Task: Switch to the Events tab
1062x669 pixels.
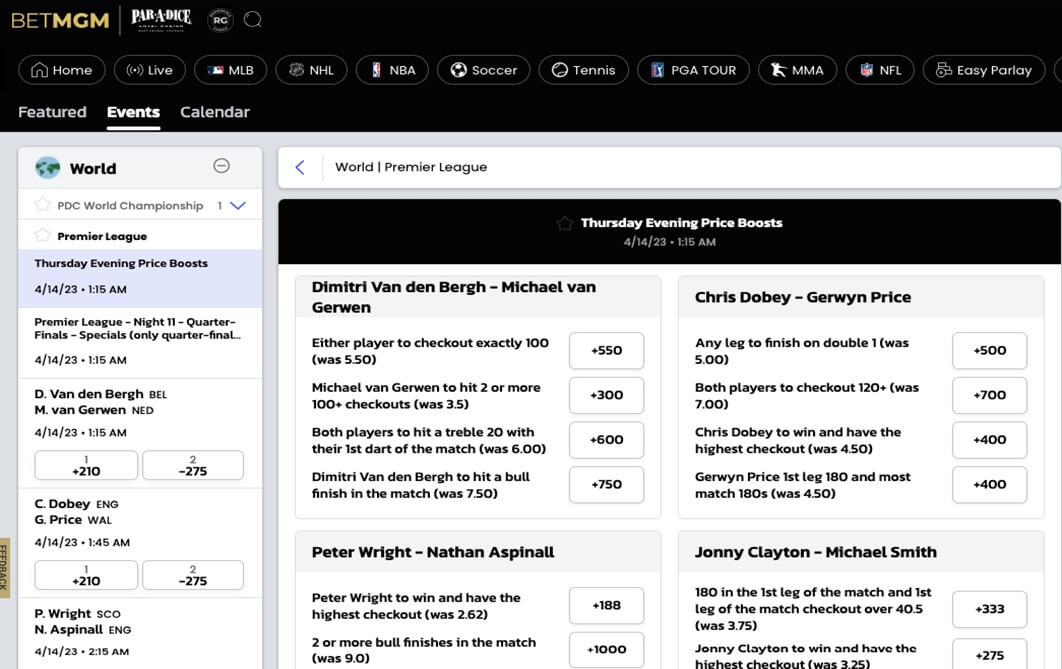Action: [x=133, y=112]
